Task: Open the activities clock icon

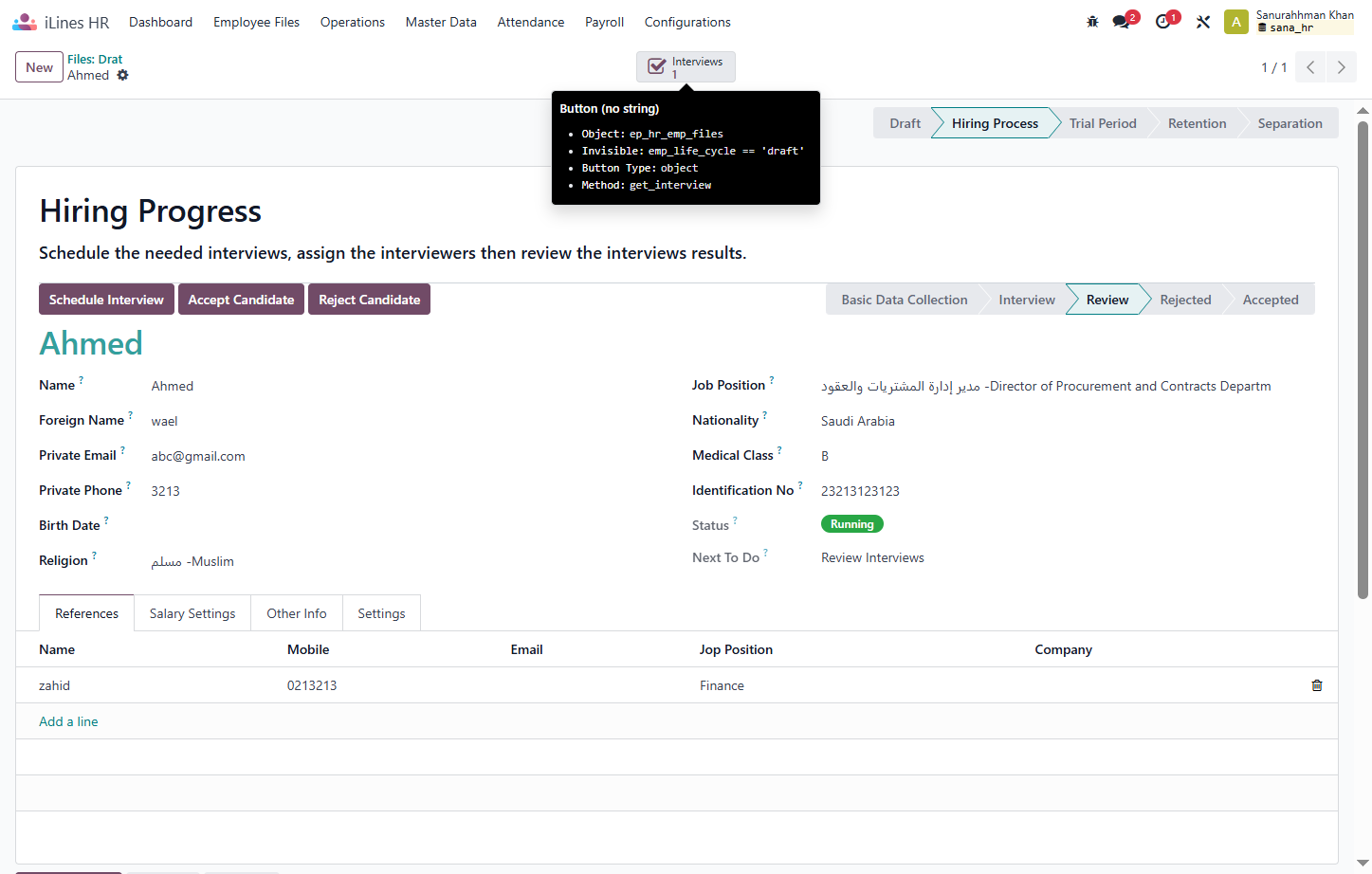Action: [1165, 21]
